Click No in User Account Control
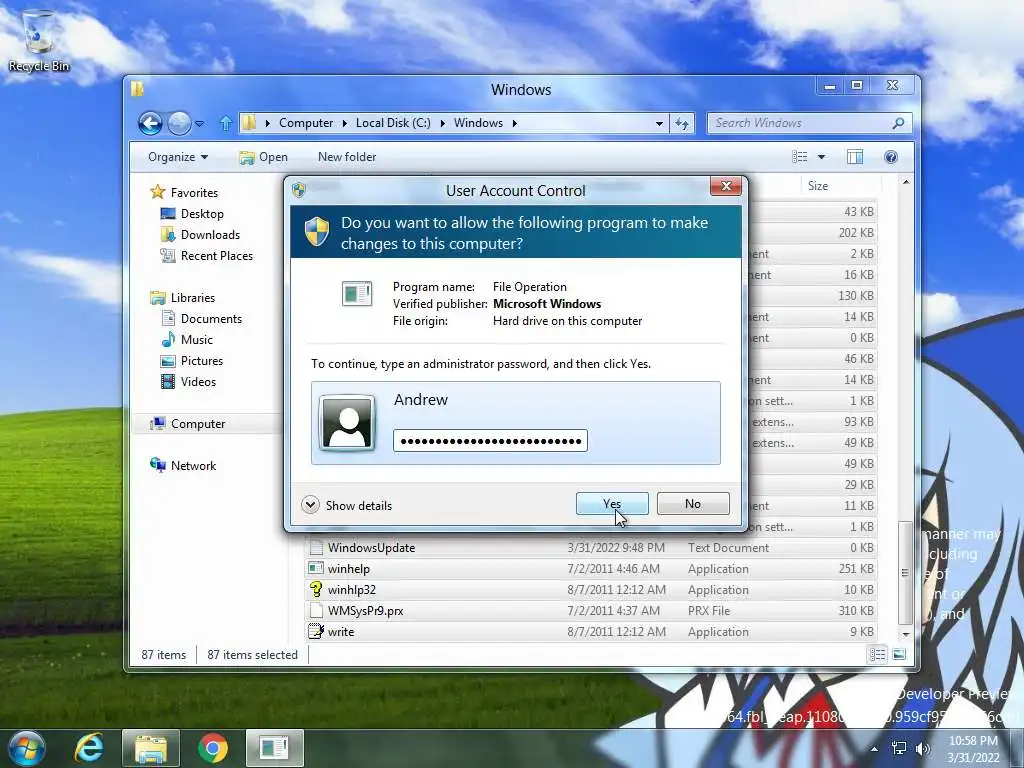1024x768 pixels. (693, 504)
